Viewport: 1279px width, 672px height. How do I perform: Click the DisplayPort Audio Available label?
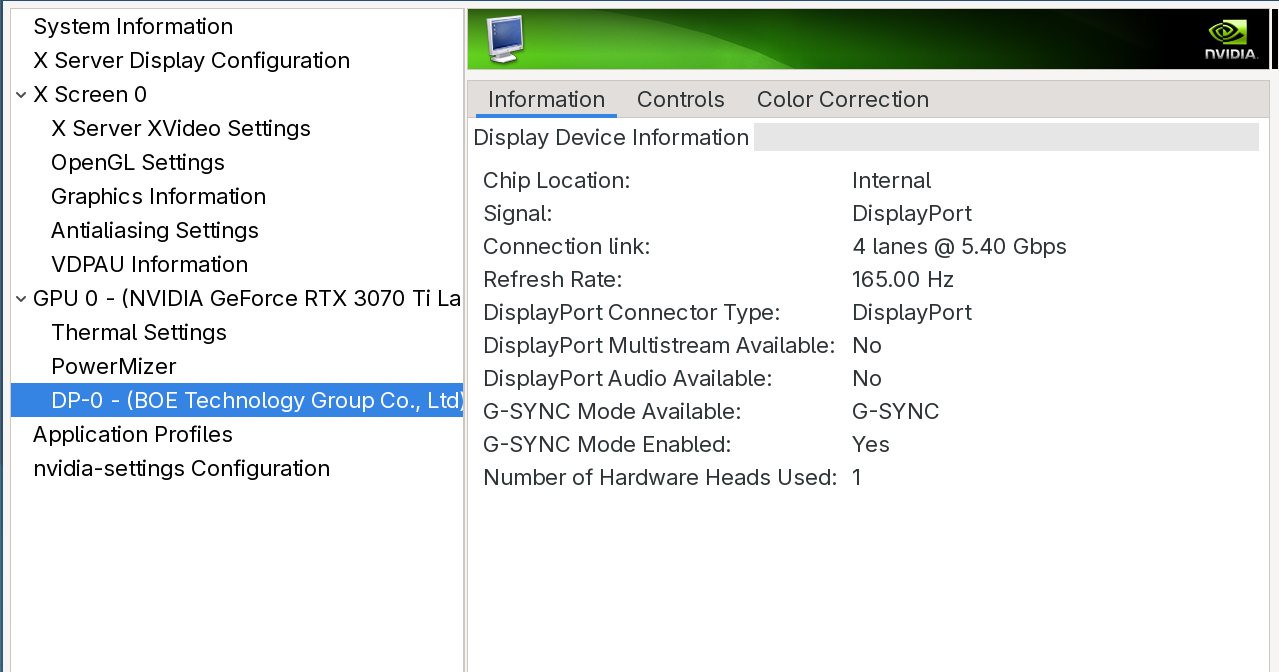click(x=628, y=379)
